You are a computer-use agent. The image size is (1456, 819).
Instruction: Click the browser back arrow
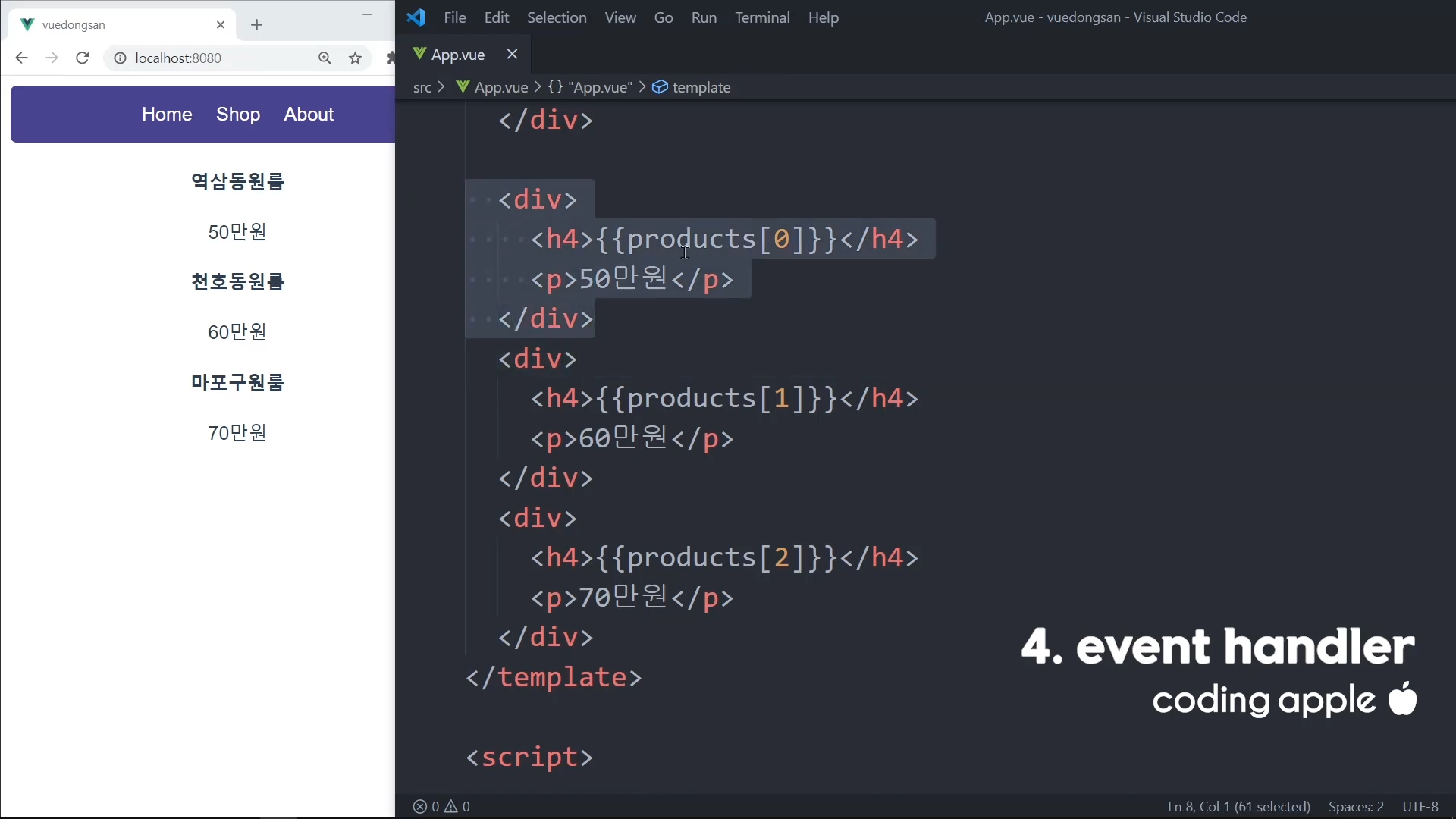tap(21, 58)
